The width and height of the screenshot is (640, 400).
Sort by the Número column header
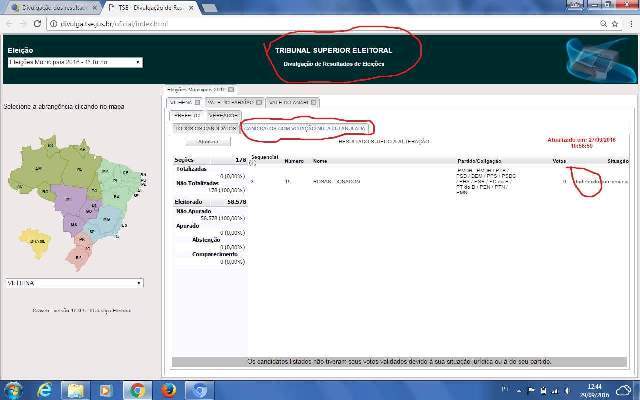click(x=294, y=161)
